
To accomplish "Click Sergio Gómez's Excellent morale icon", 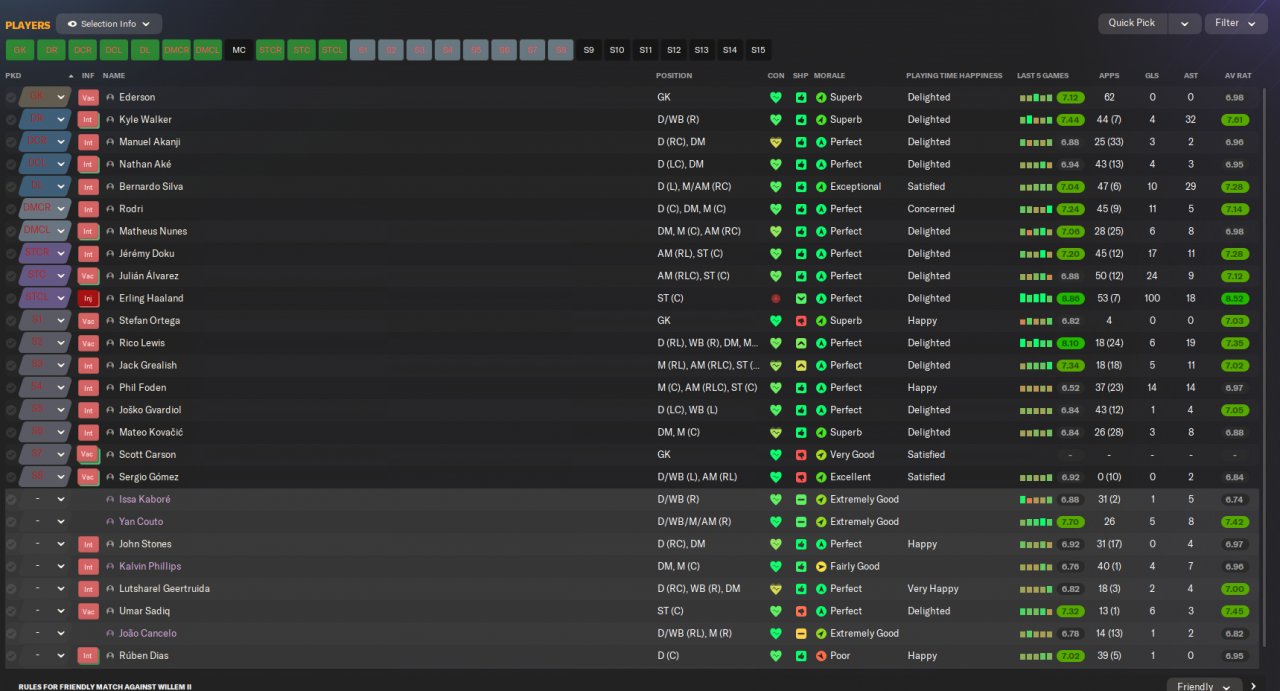I will [821, 477].
